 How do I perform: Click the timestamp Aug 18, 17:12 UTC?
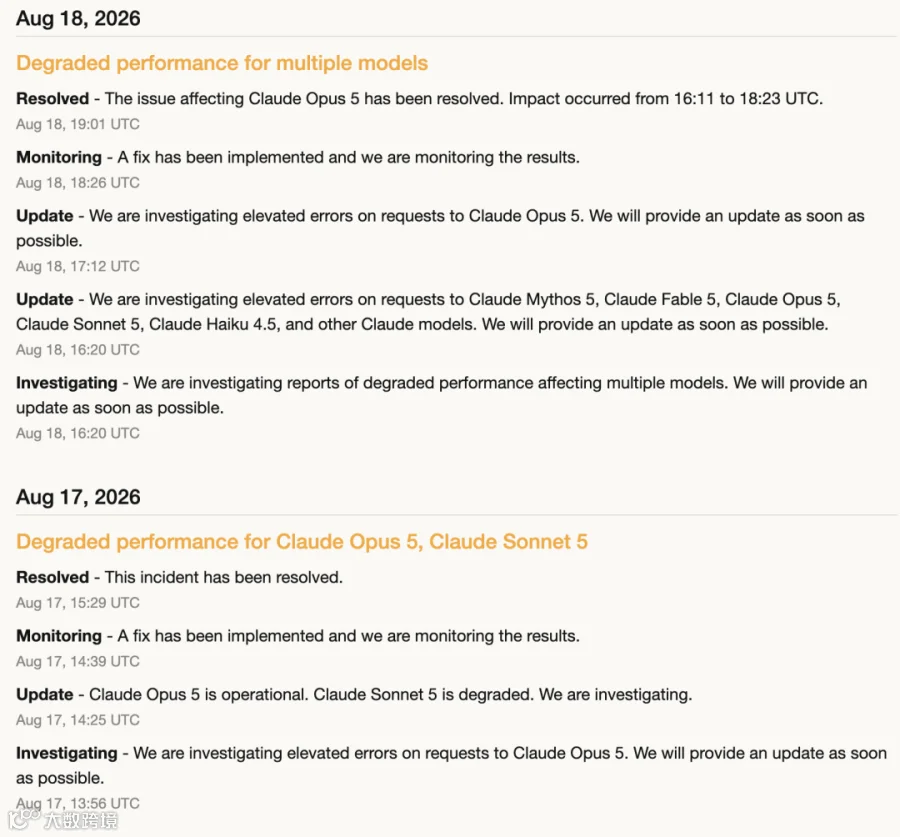[78, 266]
